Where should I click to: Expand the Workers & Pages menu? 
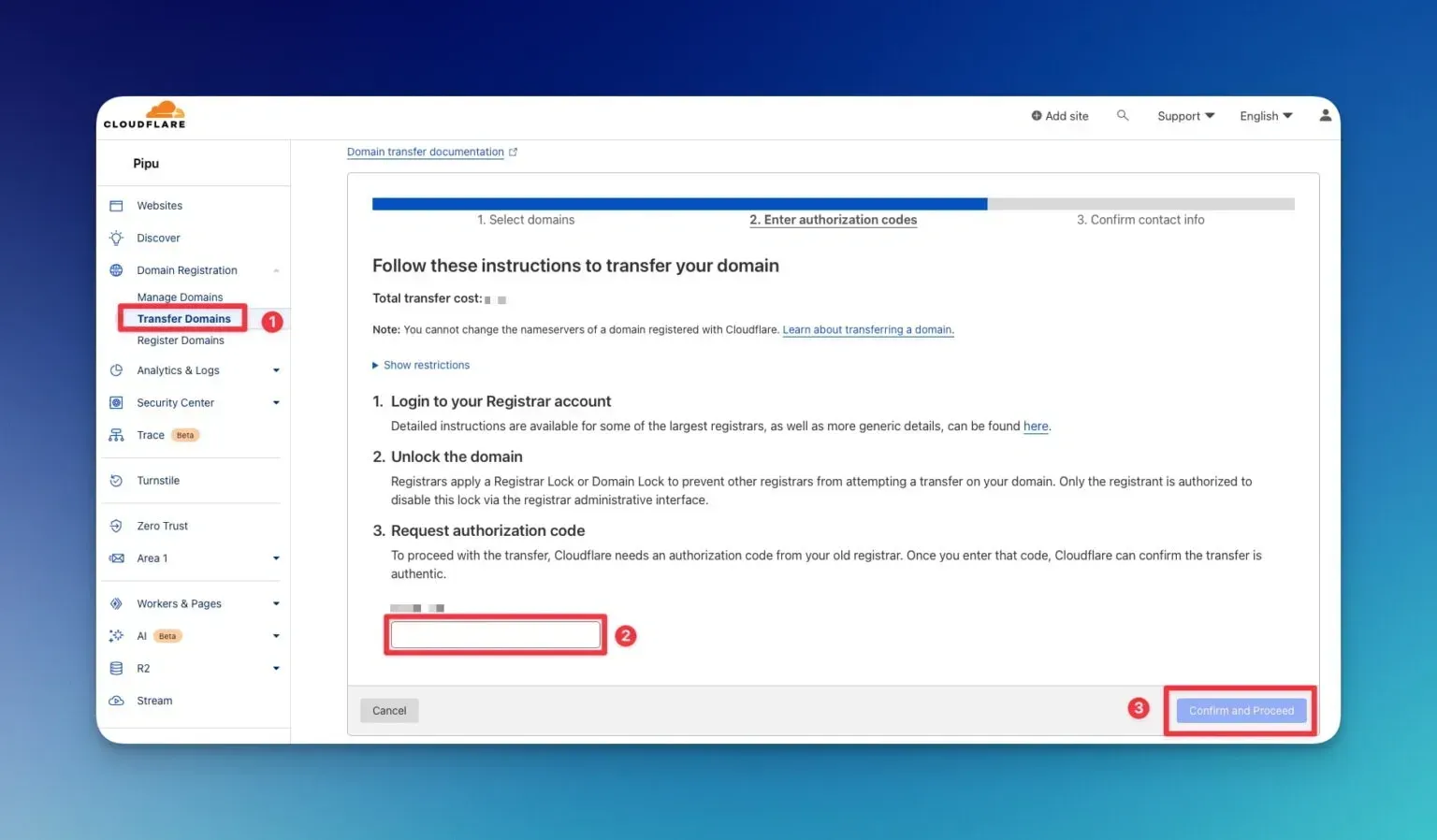click(x=276, y=603)
